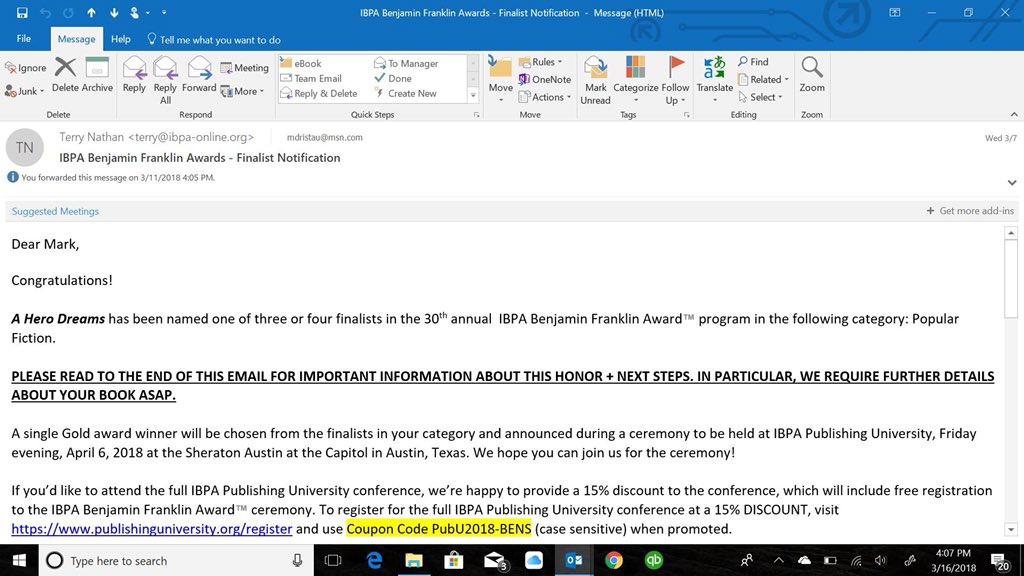
Task: Open the Categorize color menu
Action: click(x=635, y=80)
